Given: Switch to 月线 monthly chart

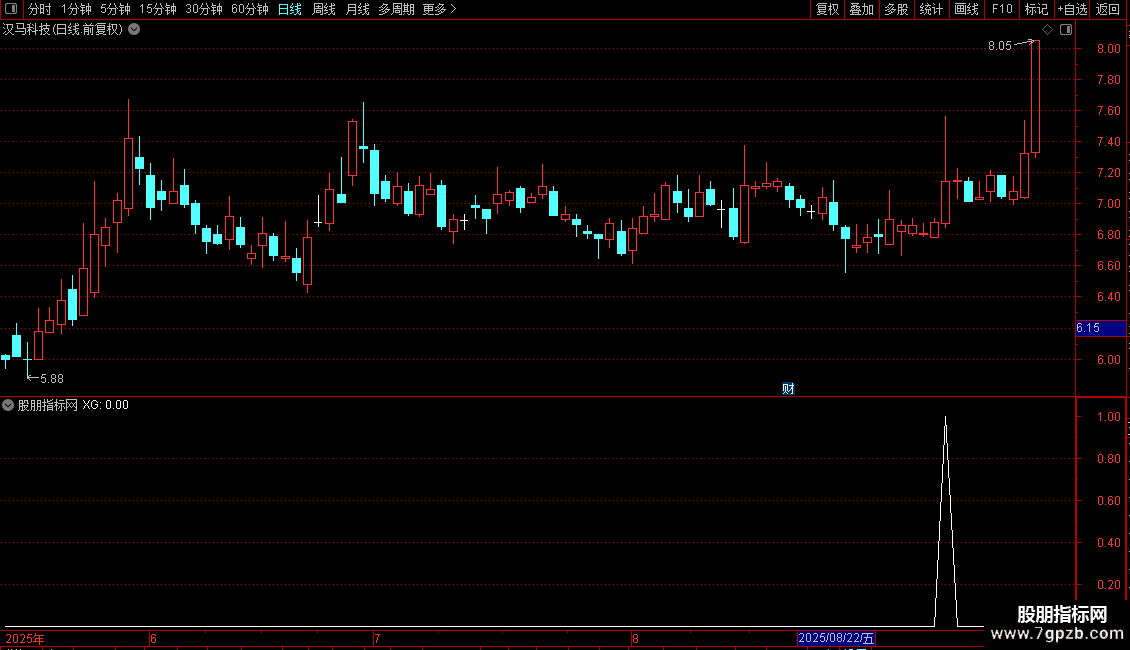Looking at the screenshot, I should [x=357, y=9].
